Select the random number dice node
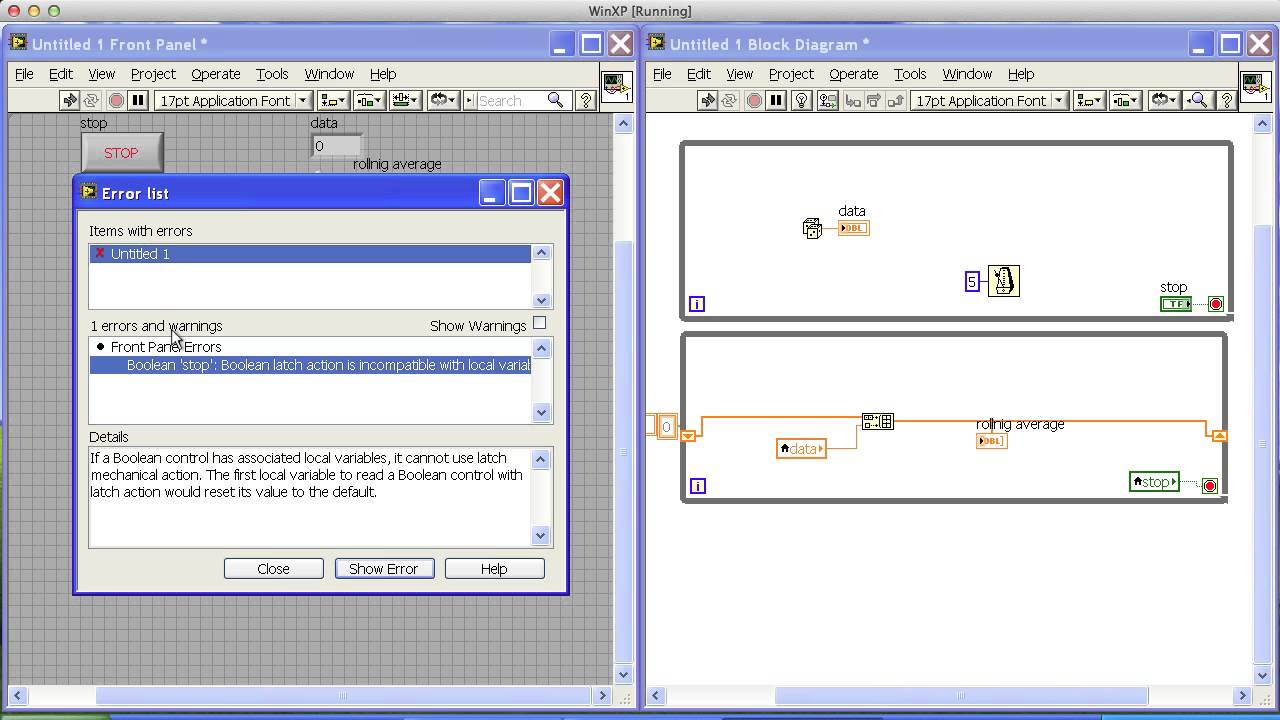 (812, 228)
